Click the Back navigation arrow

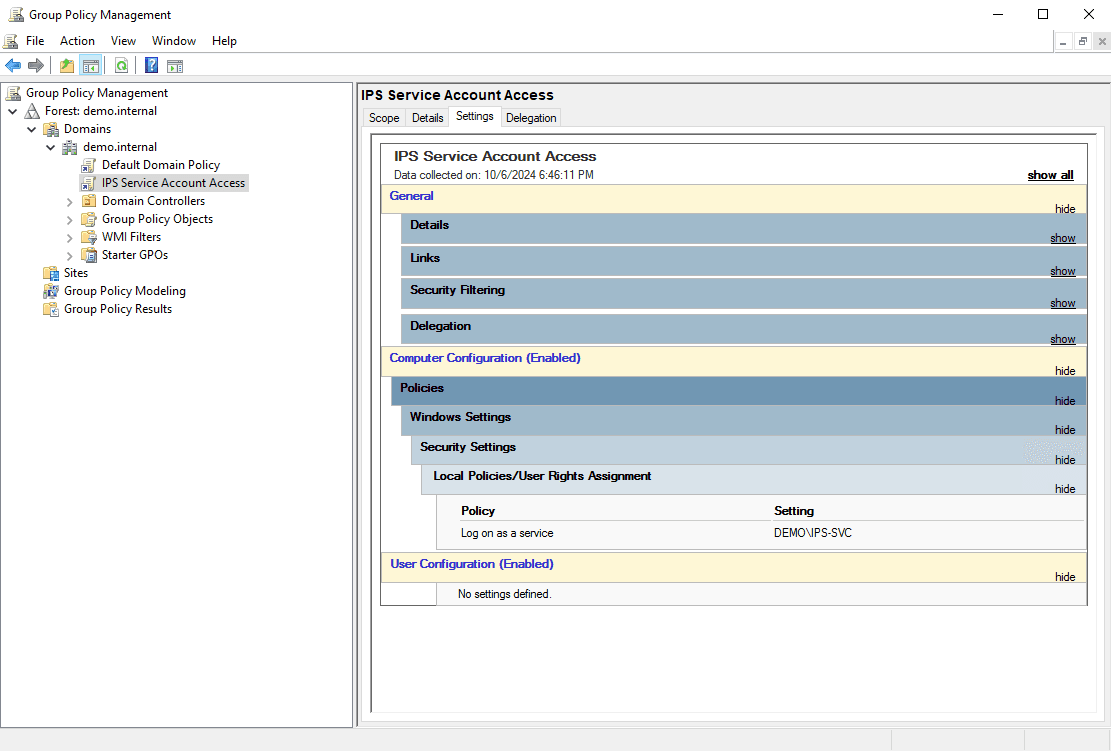(x=12, y=65)
